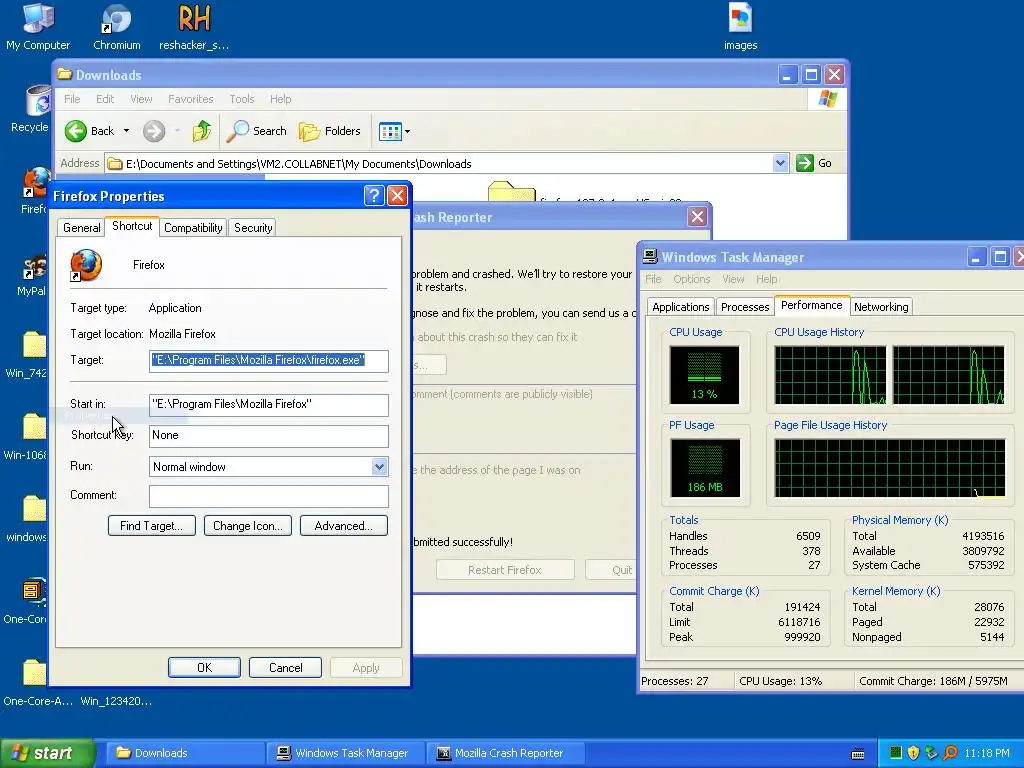Screen dimensions: 1024x768
Task: Click Cancel in Firefox Properties
Action: 286,667
